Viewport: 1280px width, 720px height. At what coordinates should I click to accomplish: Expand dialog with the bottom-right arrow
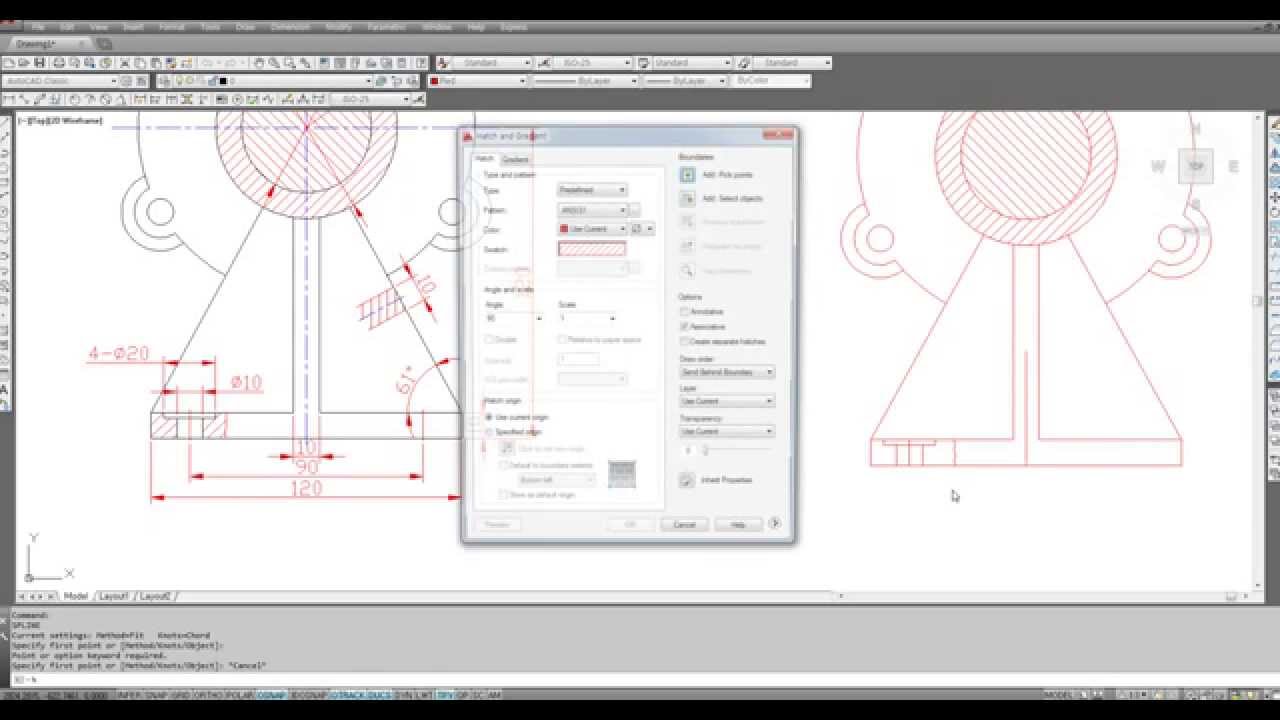(x=775, y=523)
